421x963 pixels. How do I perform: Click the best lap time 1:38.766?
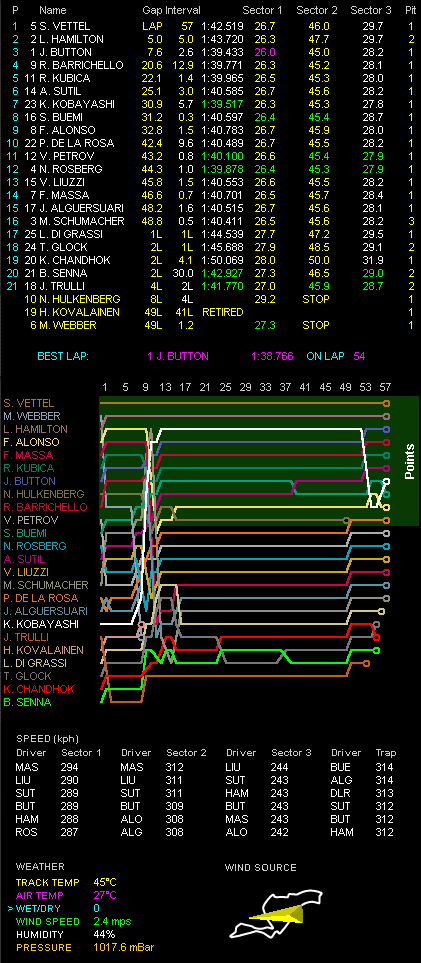coord(272,356)
